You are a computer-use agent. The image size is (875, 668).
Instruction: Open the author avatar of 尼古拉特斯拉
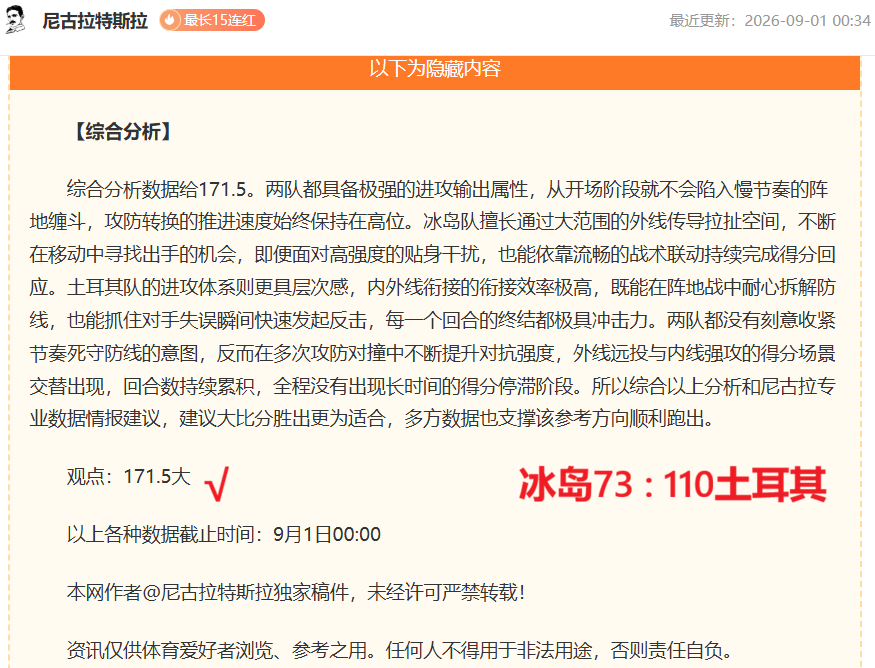16,20
